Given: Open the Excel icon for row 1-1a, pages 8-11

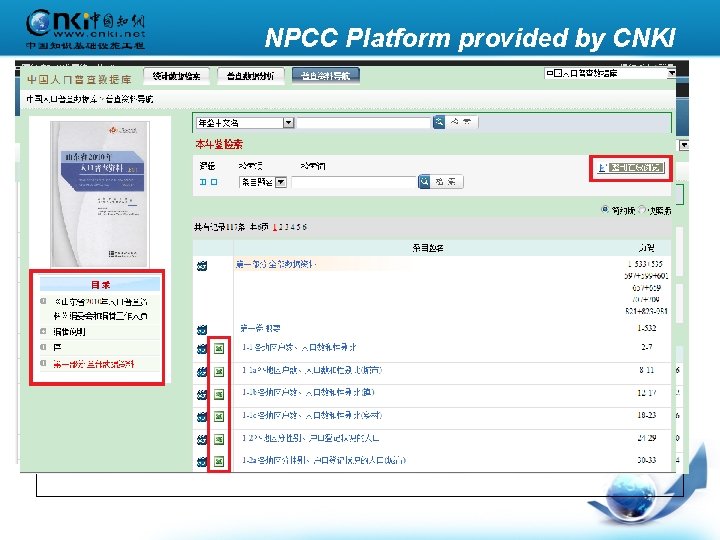Looking at the screenshot, I should pyautogui.click(x=219, y=371).
